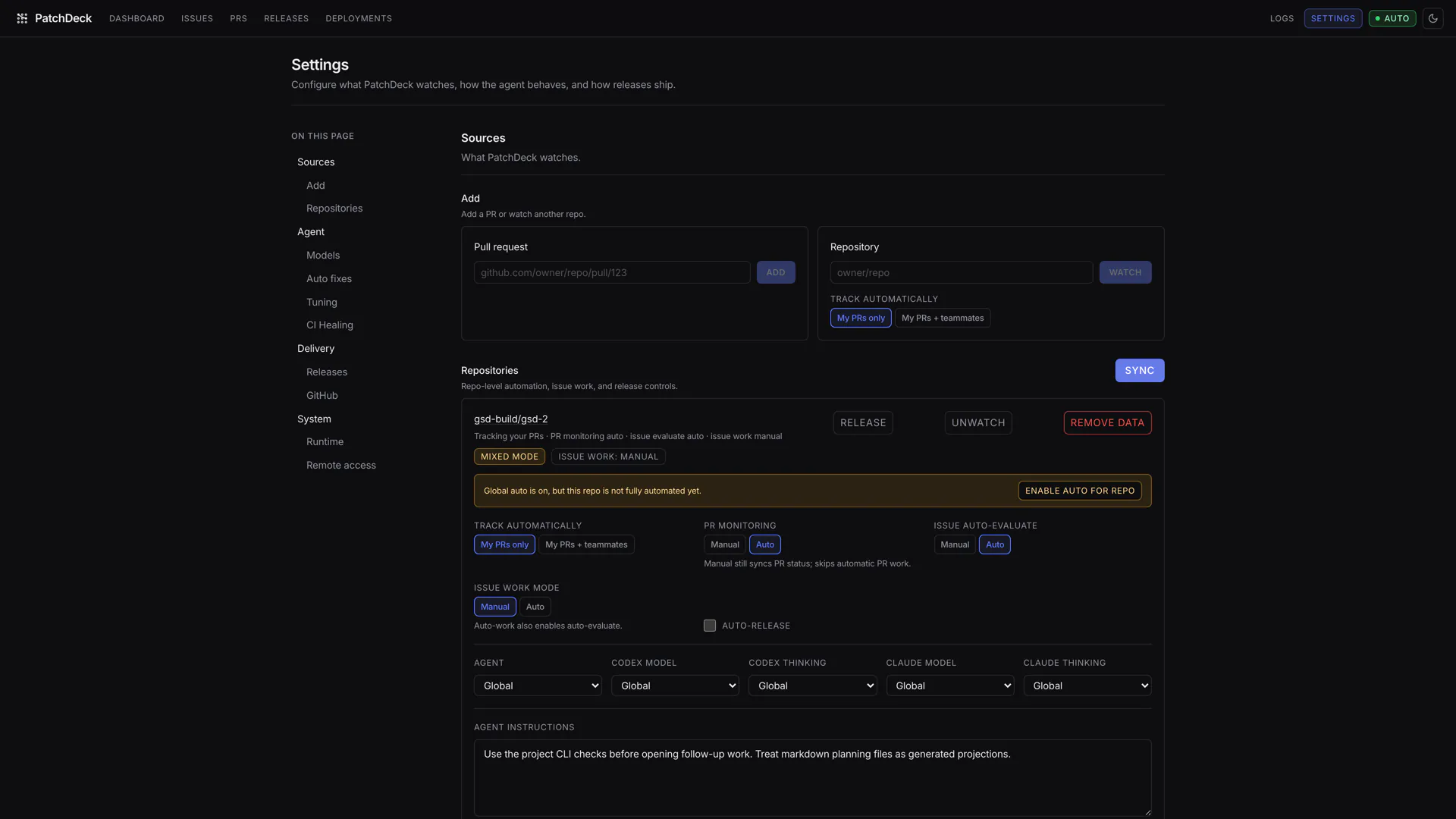This screenshot has width=1456, height=819.
Task: Click the PatchDeck brand name
Action: (x=63, y=18)
